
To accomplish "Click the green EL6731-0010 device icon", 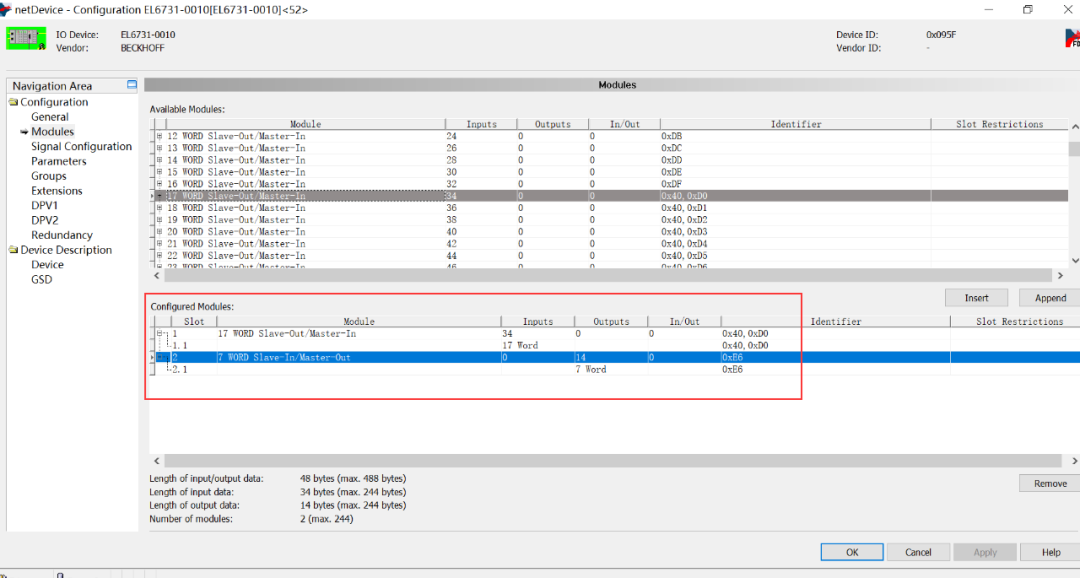I will [x=26, y=39].
